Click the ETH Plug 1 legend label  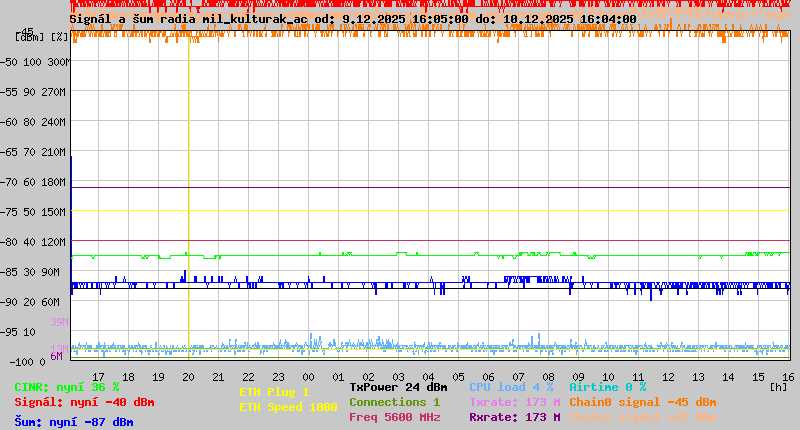point(274,392)
